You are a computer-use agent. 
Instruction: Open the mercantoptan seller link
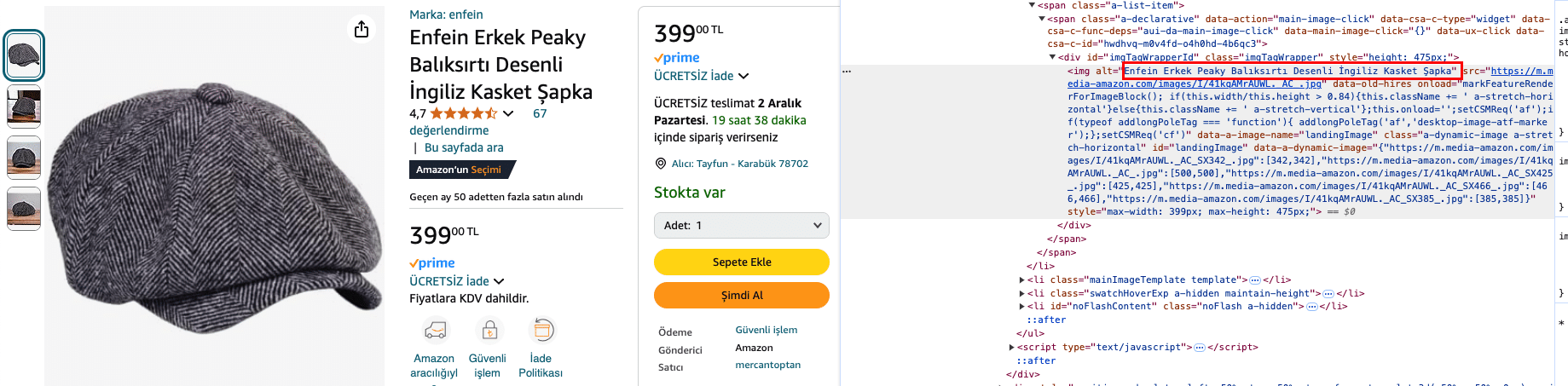pos(767,365)
